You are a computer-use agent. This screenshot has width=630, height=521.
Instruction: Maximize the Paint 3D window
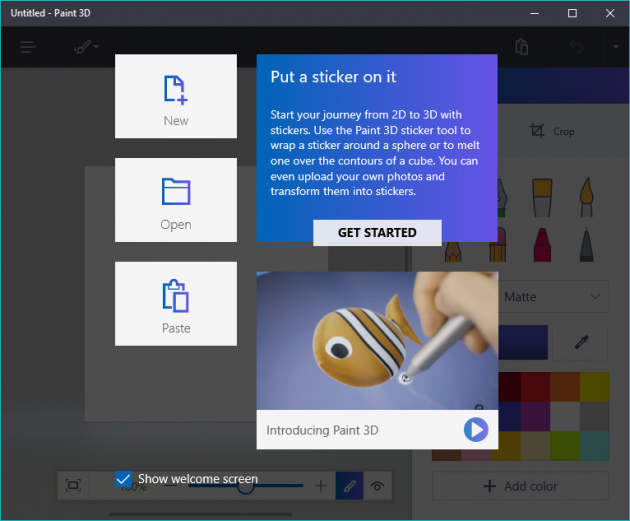[x=572, y=13]
